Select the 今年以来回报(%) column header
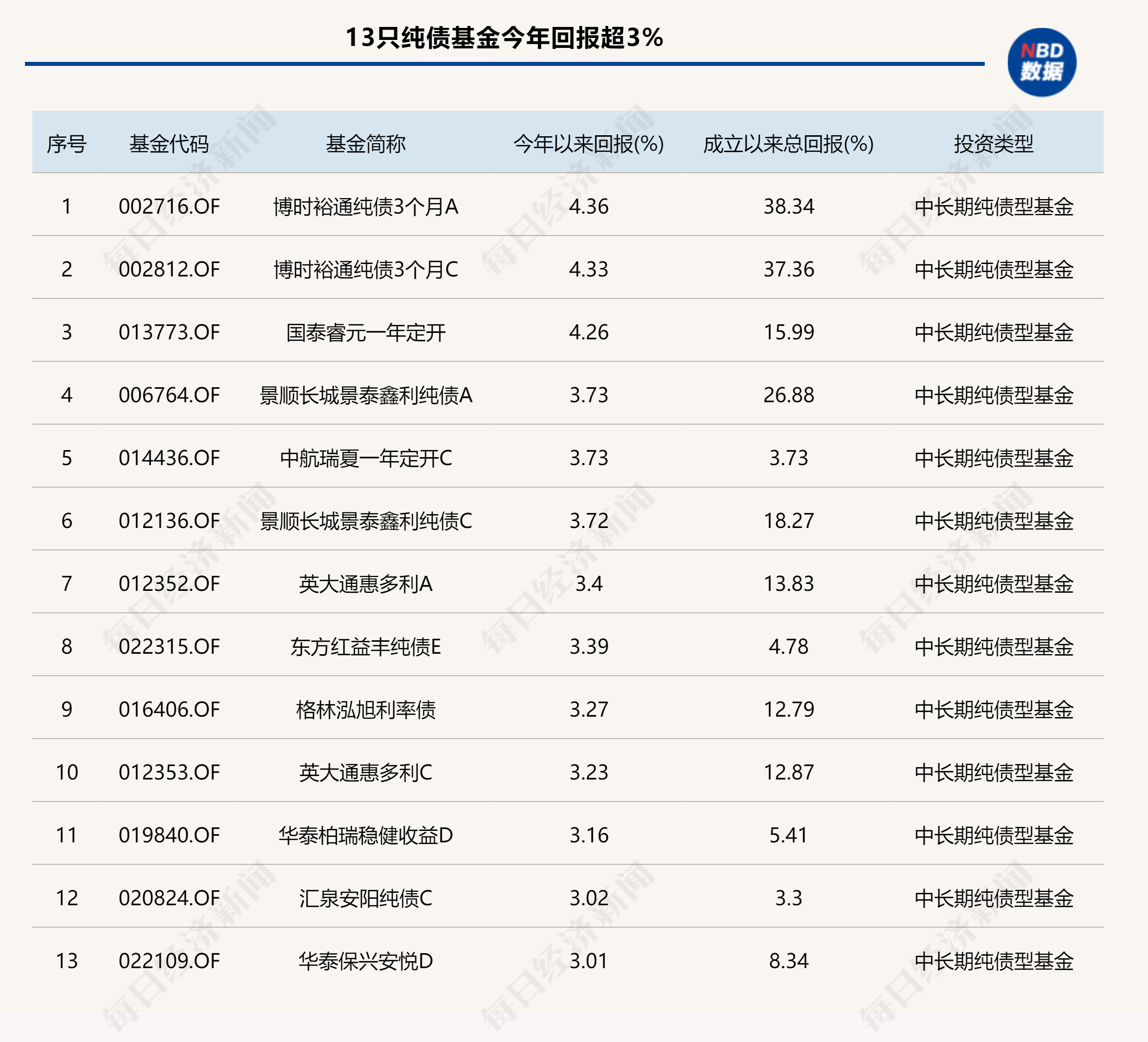Viewport: 1148px width, 1042px height. pos(589,144)
